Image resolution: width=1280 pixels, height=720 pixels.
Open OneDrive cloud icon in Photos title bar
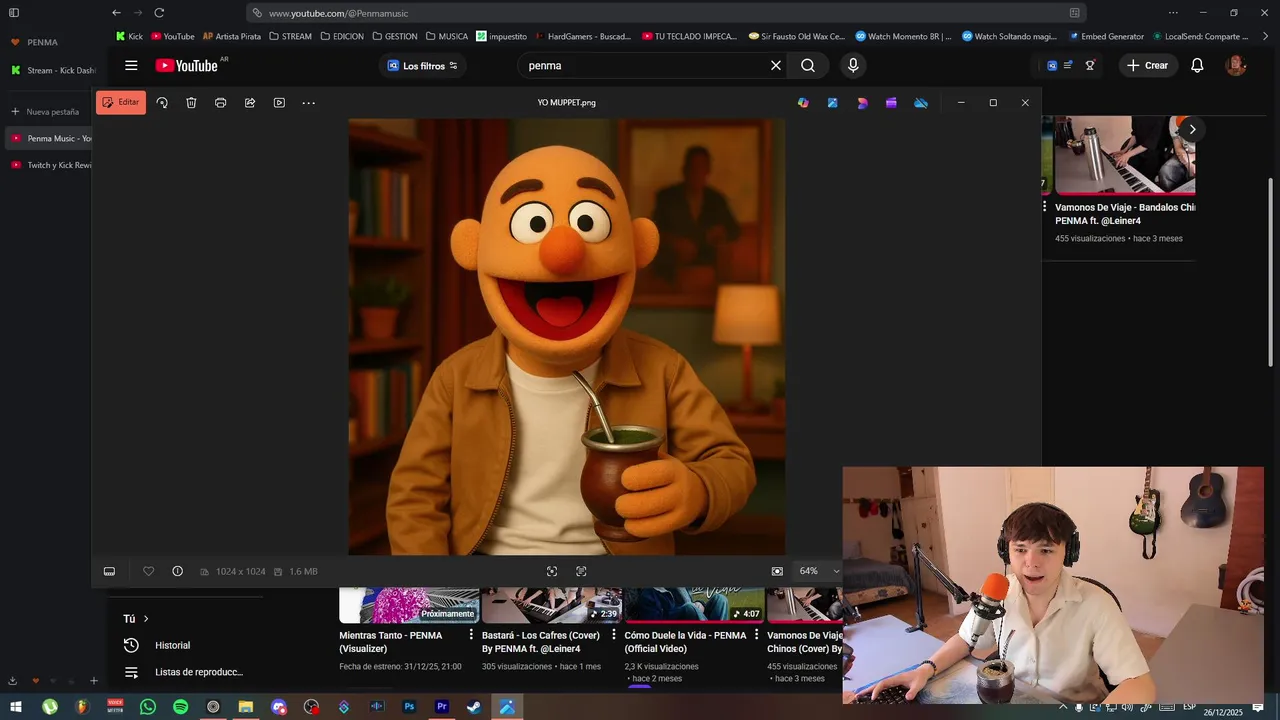pyautogui.click(x=921, y=103)
